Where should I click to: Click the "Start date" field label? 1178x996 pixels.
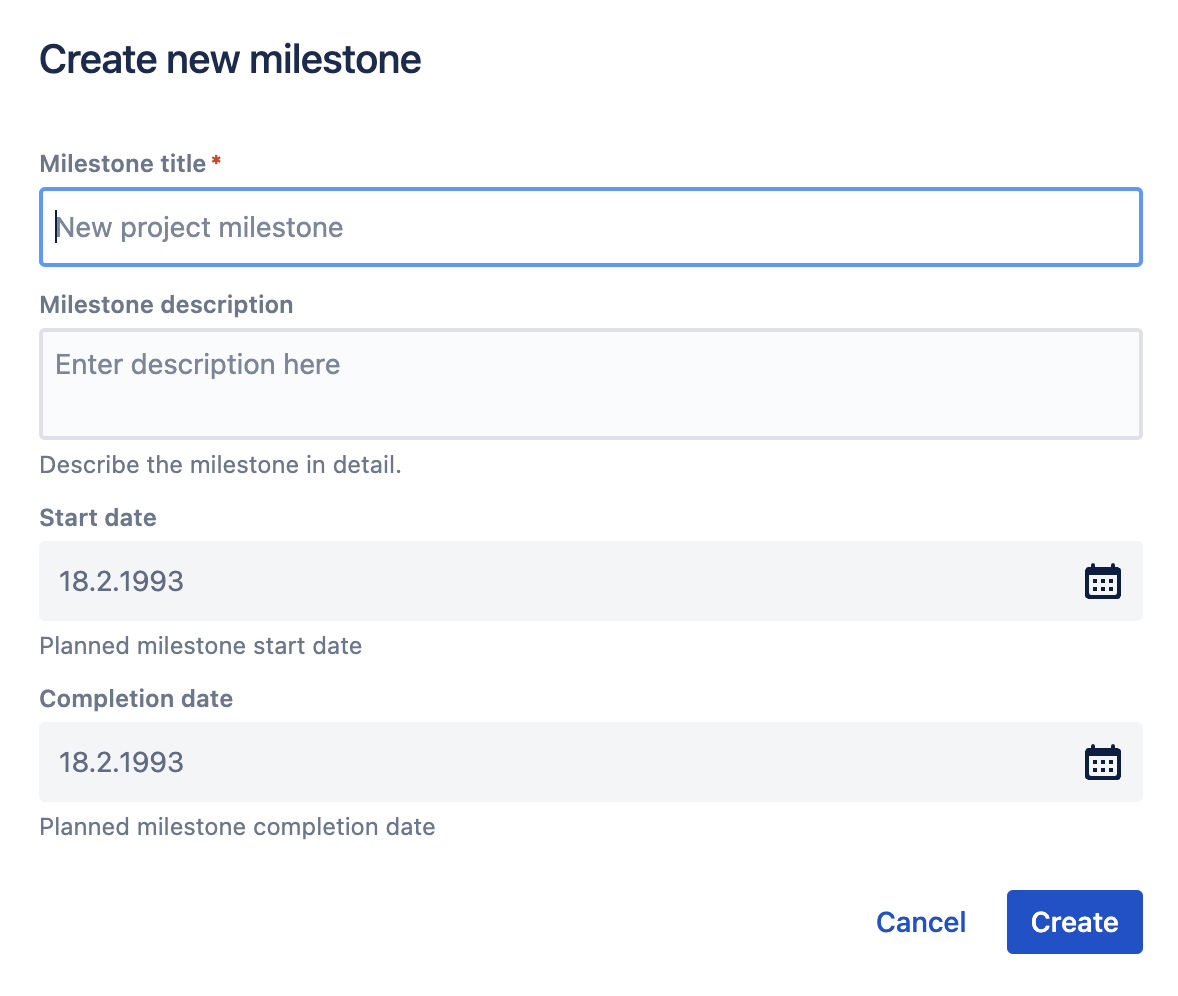pos(98,518)
